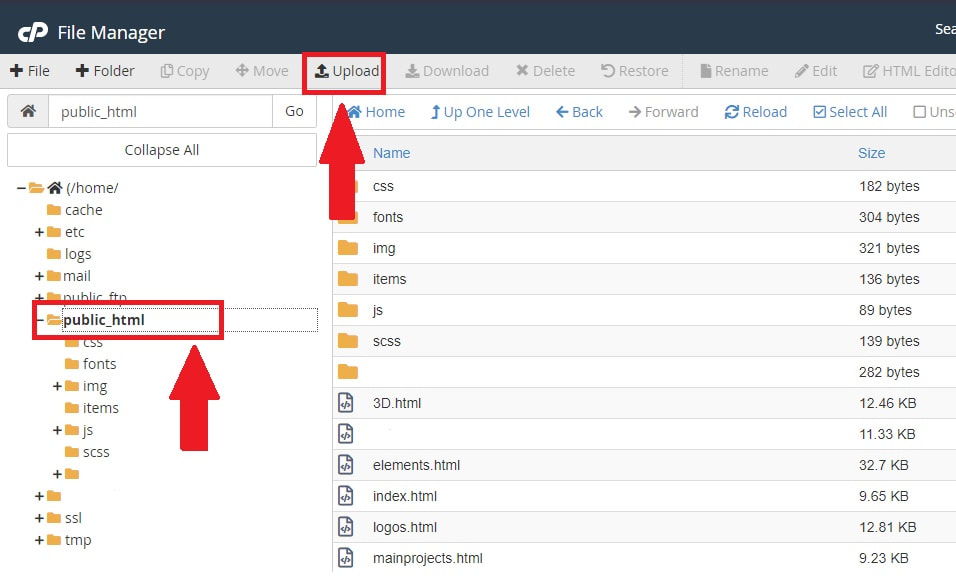Select the logs folder in tree
Viewport: 956px width, 580px height.
78,254
